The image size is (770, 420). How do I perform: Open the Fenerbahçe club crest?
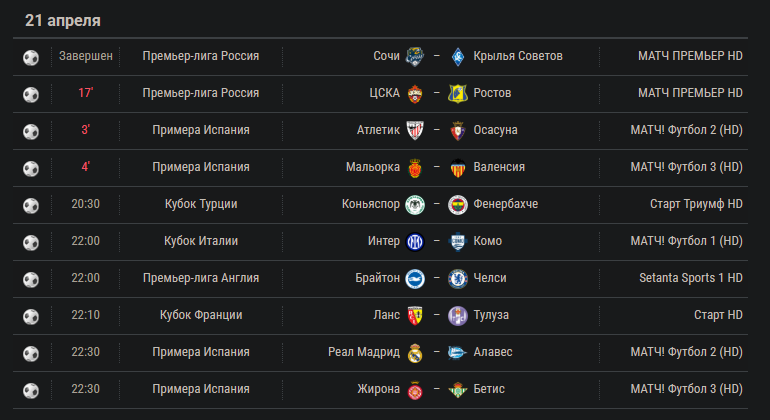(x=458, y=204)
